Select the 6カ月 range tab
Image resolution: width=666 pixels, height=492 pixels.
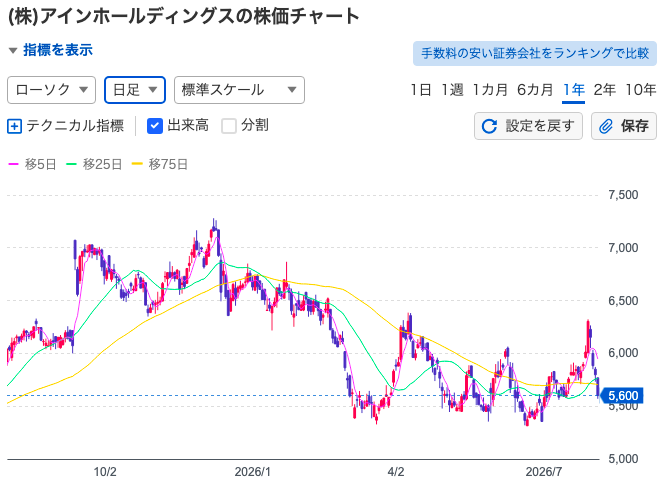pos(535,90)
